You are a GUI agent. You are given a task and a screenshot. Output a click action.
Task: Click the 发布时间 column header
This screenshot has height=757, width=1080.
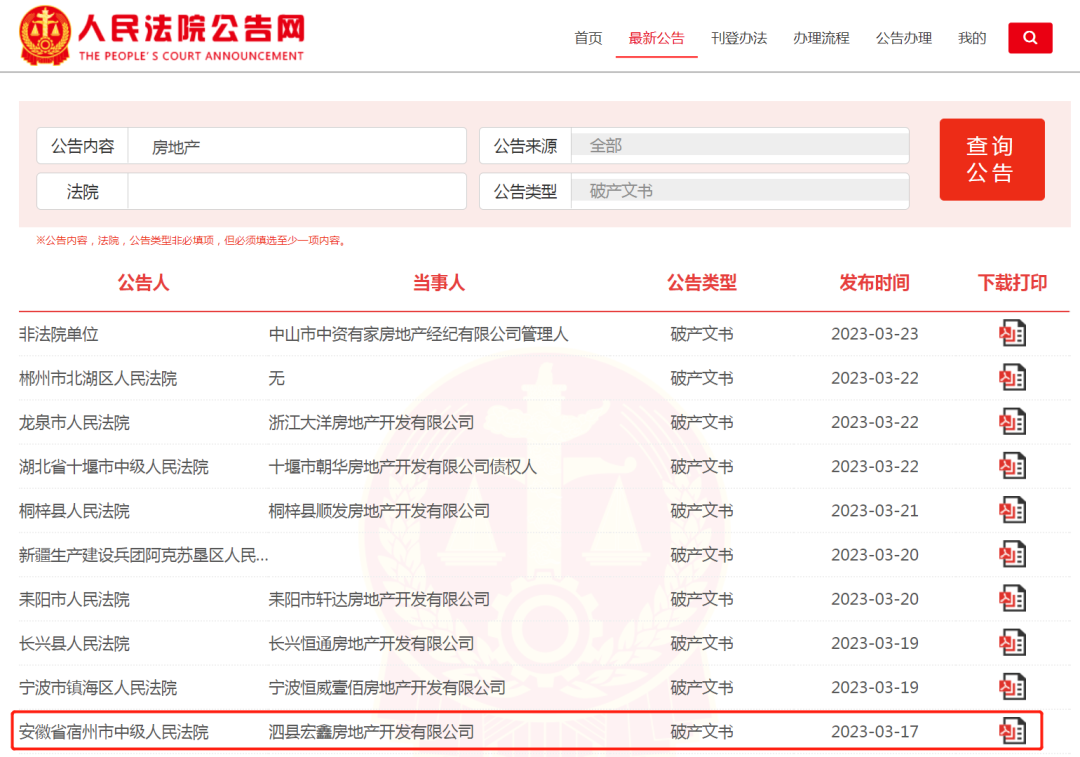[x=874, y=282]
